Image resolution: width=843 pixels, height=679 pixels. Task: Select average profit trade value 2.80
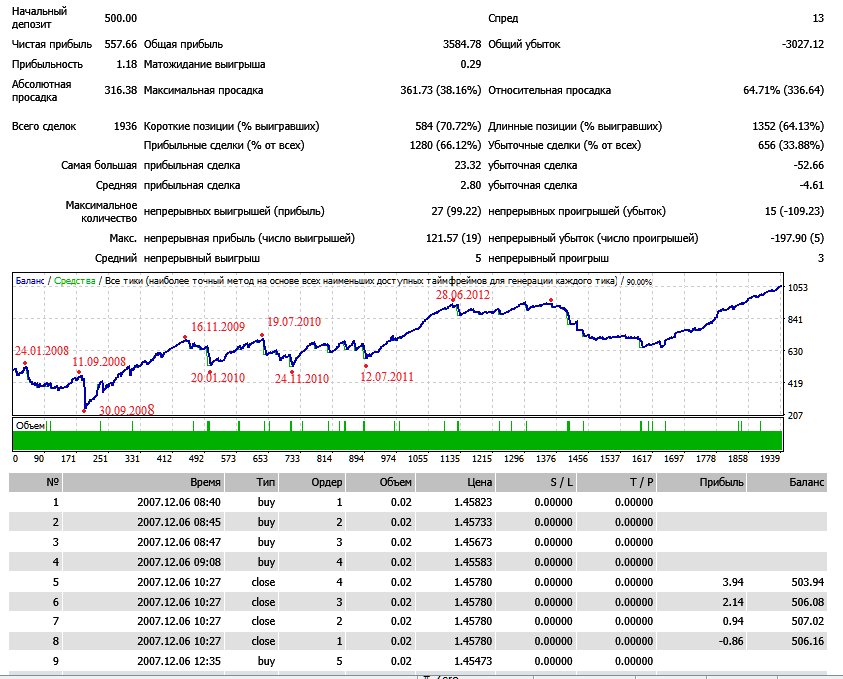[470, 185]
